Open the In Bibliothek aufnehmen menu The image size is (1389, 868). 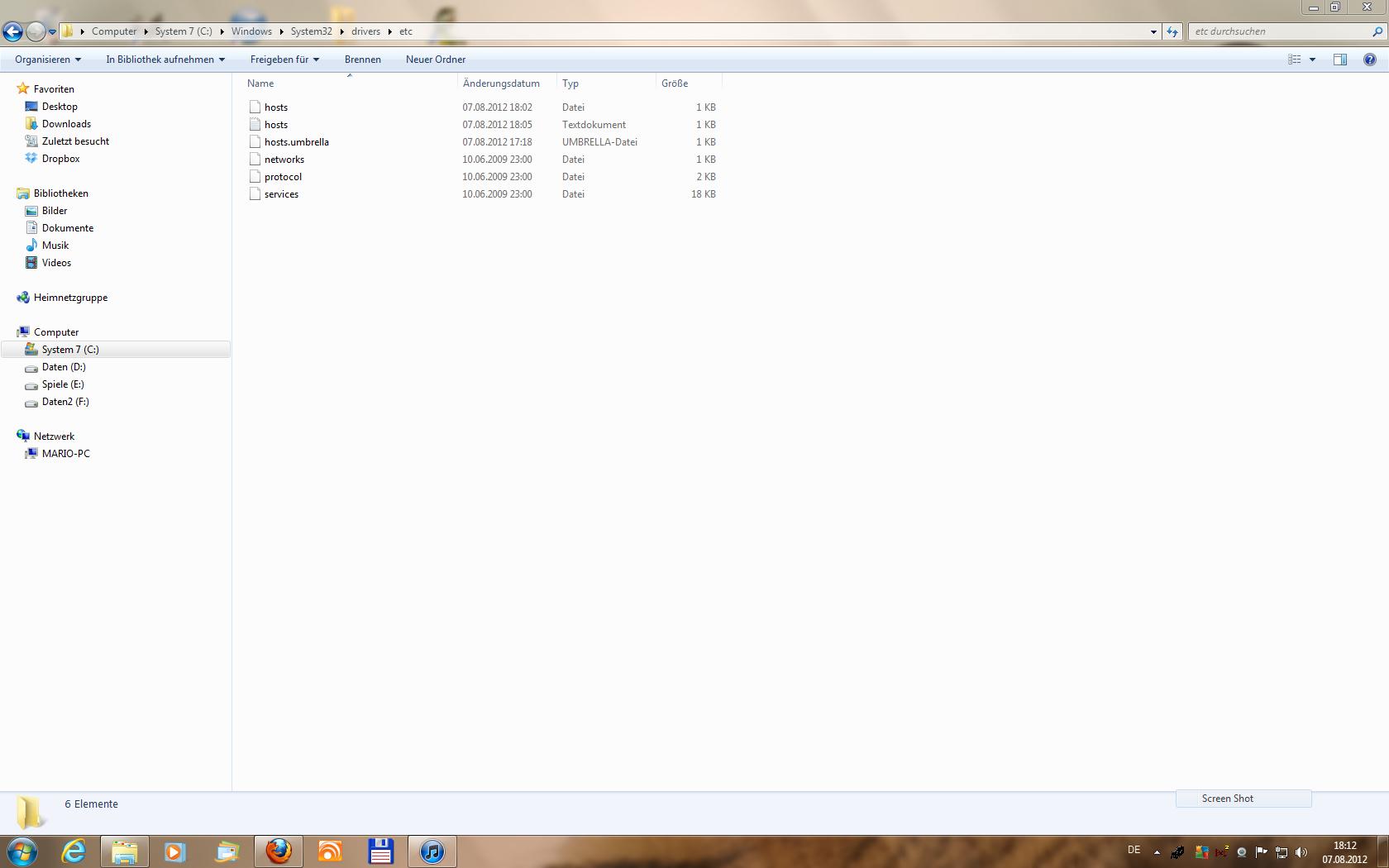165,60
